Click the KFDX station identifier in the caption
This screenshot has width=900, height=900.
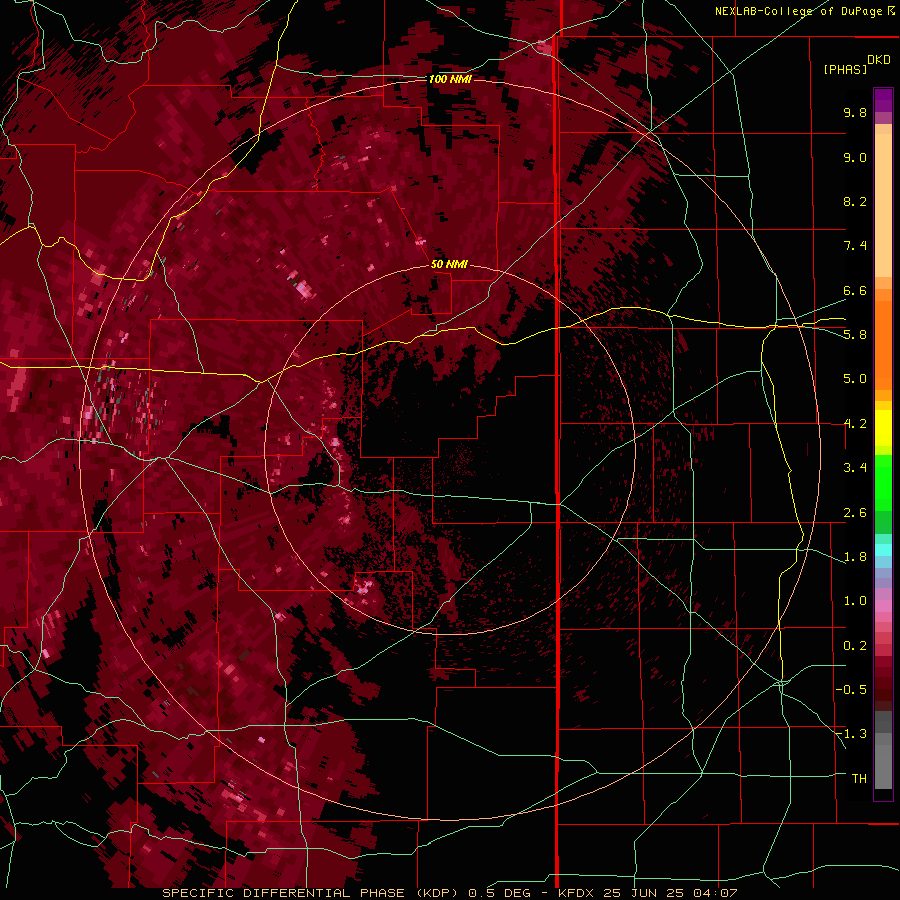577,893
